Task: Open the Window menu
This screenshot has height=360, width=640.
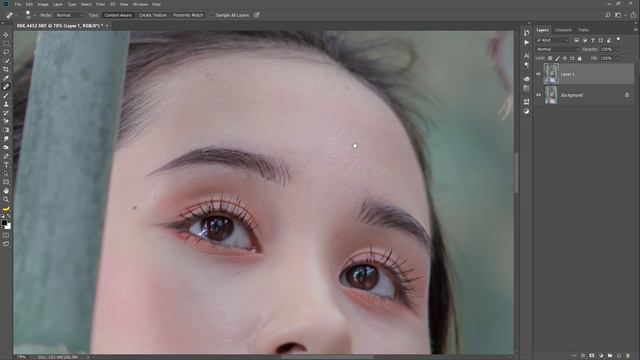Action: 140,4
